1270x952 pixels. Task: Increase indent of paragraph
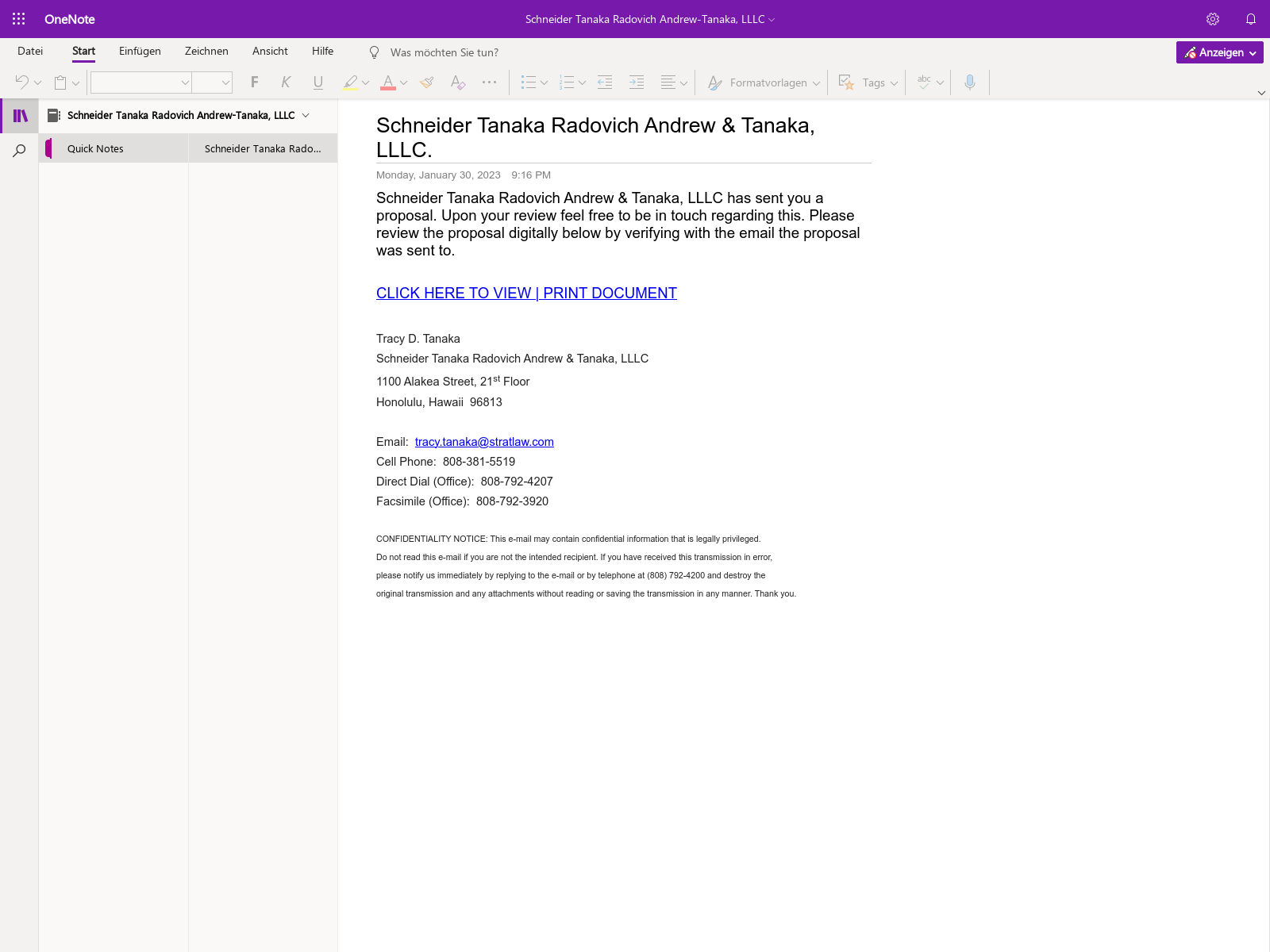point(637,82)
